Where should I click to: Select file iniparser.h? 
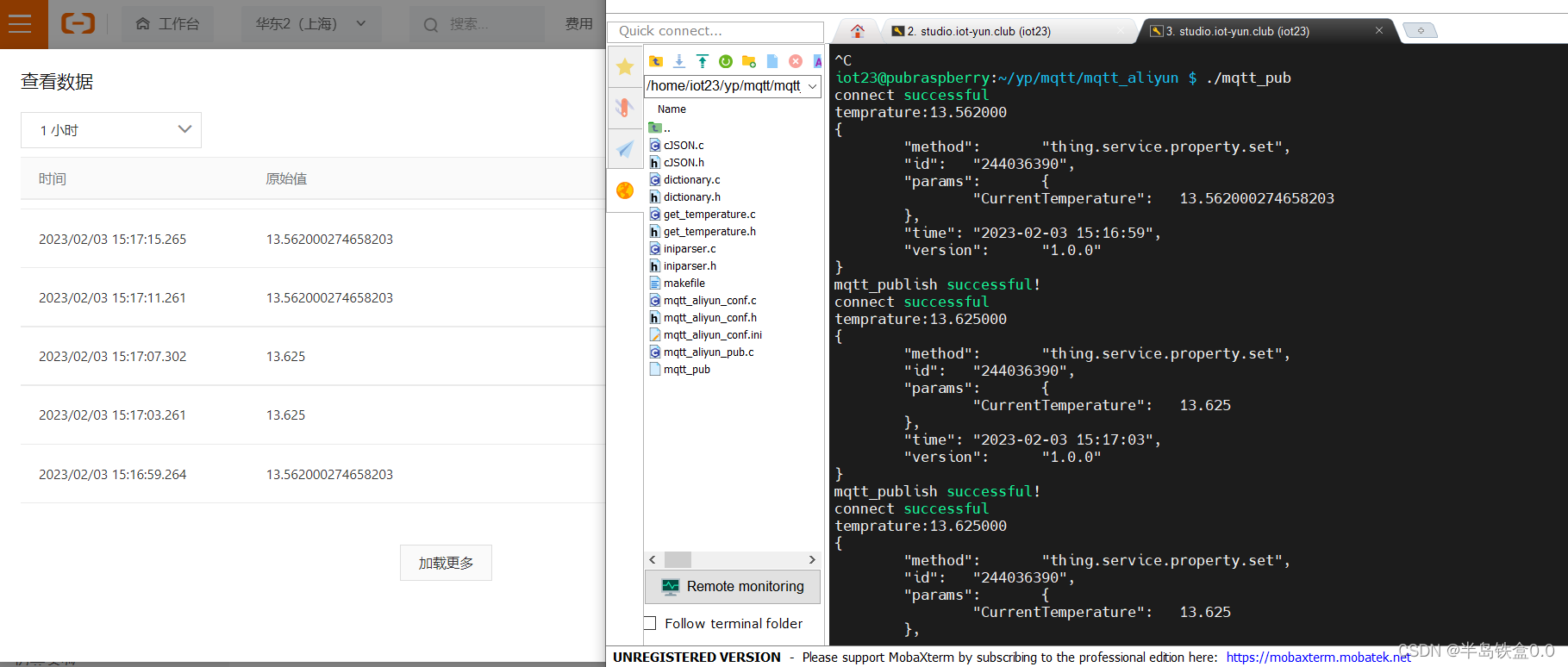[x=683, y=265]
